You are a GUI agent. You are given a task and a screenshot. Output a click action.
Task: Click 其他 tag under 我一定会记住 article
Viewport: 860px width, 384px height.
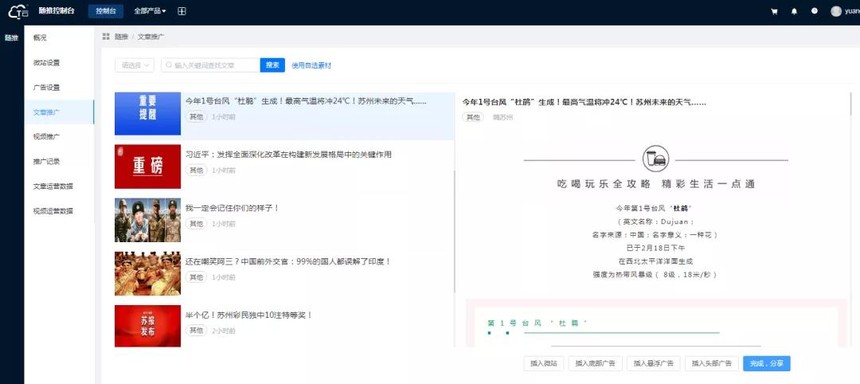196,224
